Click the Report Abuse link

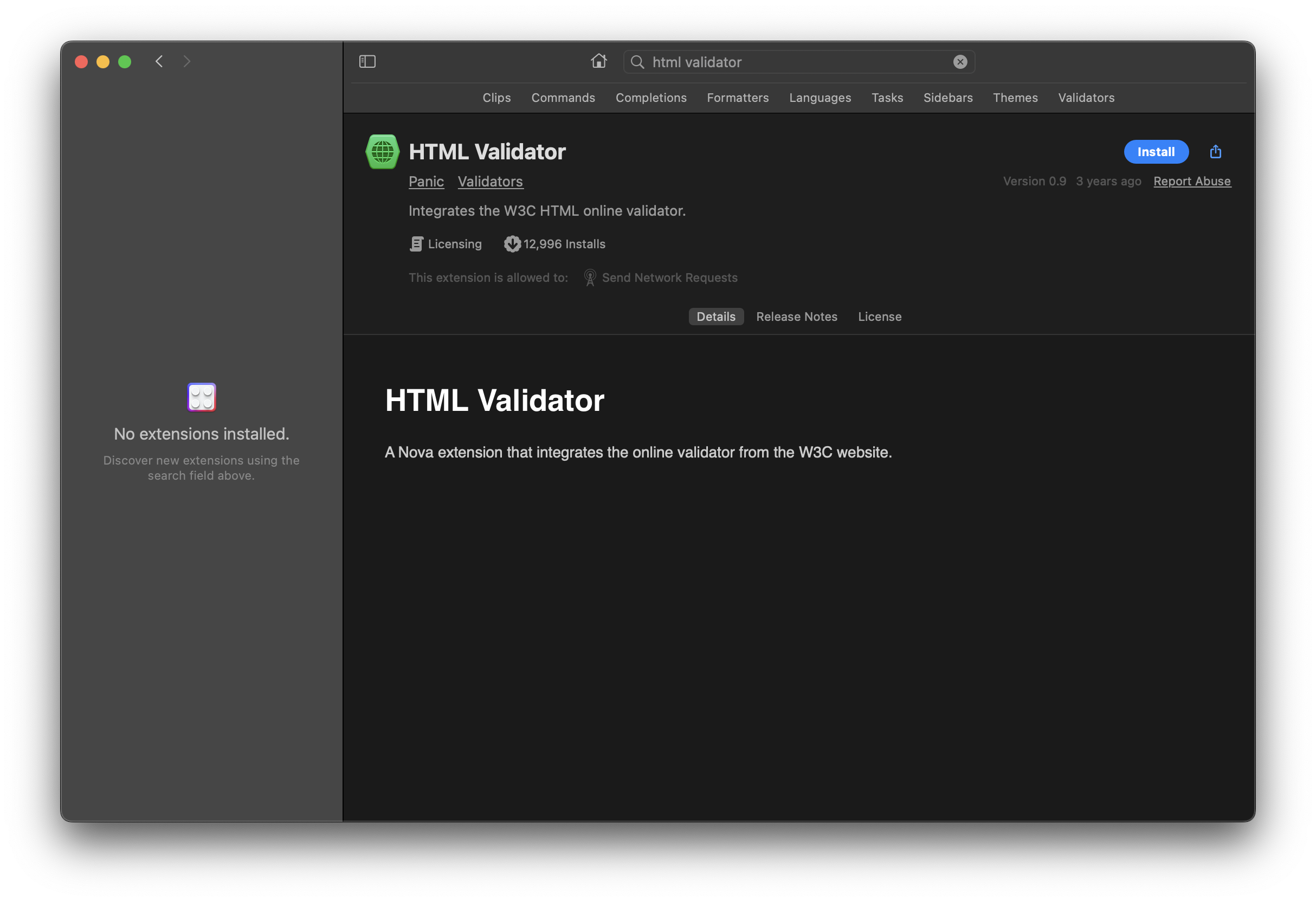click(x=1192, y=181)
